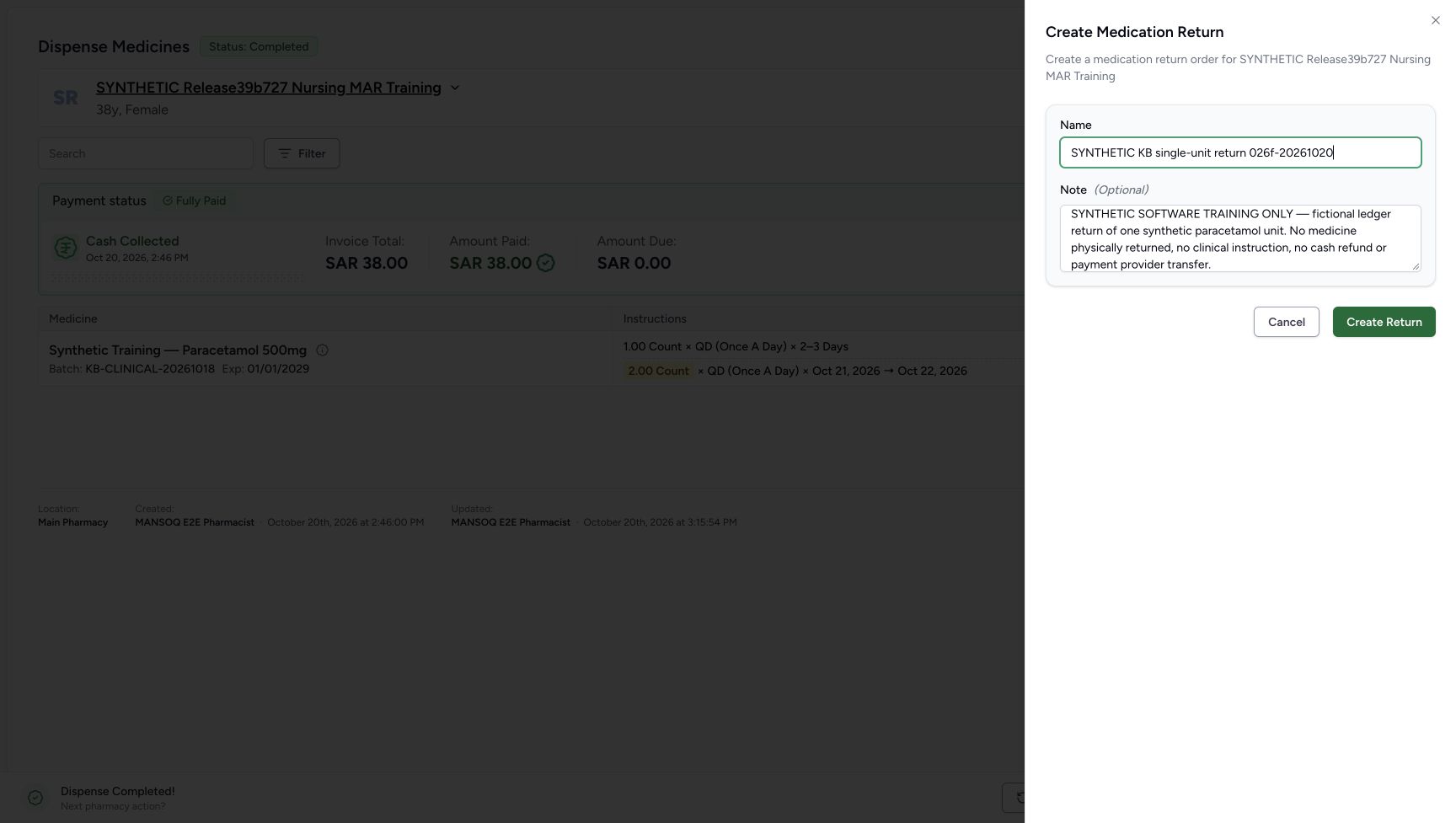Click the Updated by MANSOQ E2E Pharmacist name
Viewport: 1456px width, 823px height.
tap(511, 522)
